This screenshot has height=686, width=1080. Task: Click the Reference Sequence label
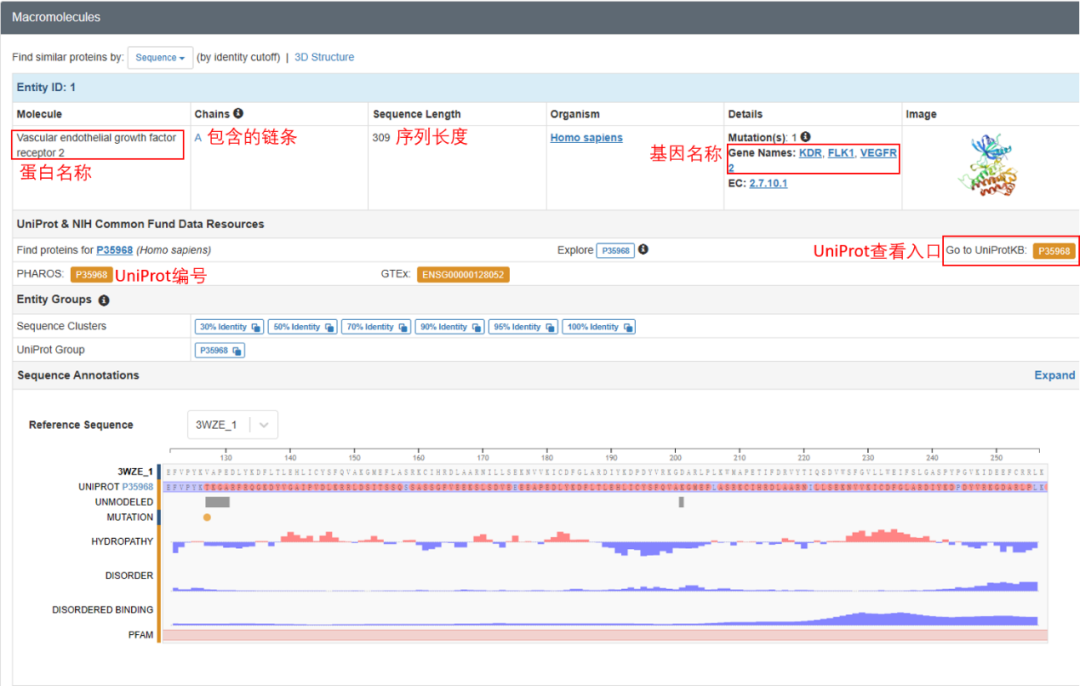tap(81, 425)
